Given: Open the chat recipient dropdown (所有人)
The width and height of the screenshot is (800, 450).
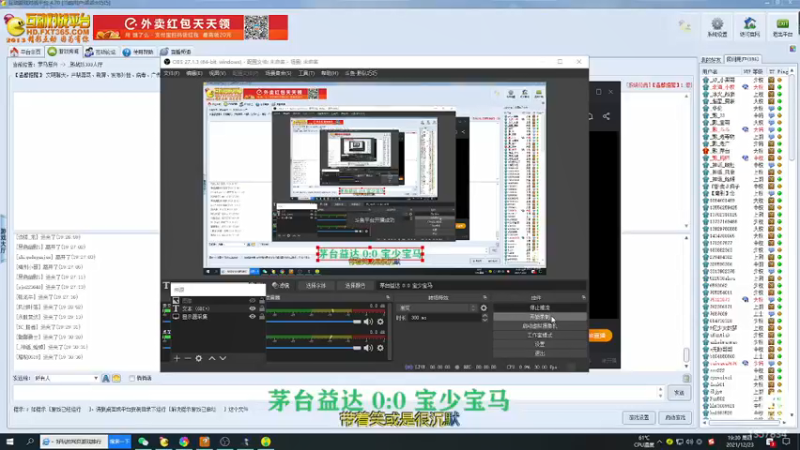Looking at the screenshot, I should click(66, 378).
